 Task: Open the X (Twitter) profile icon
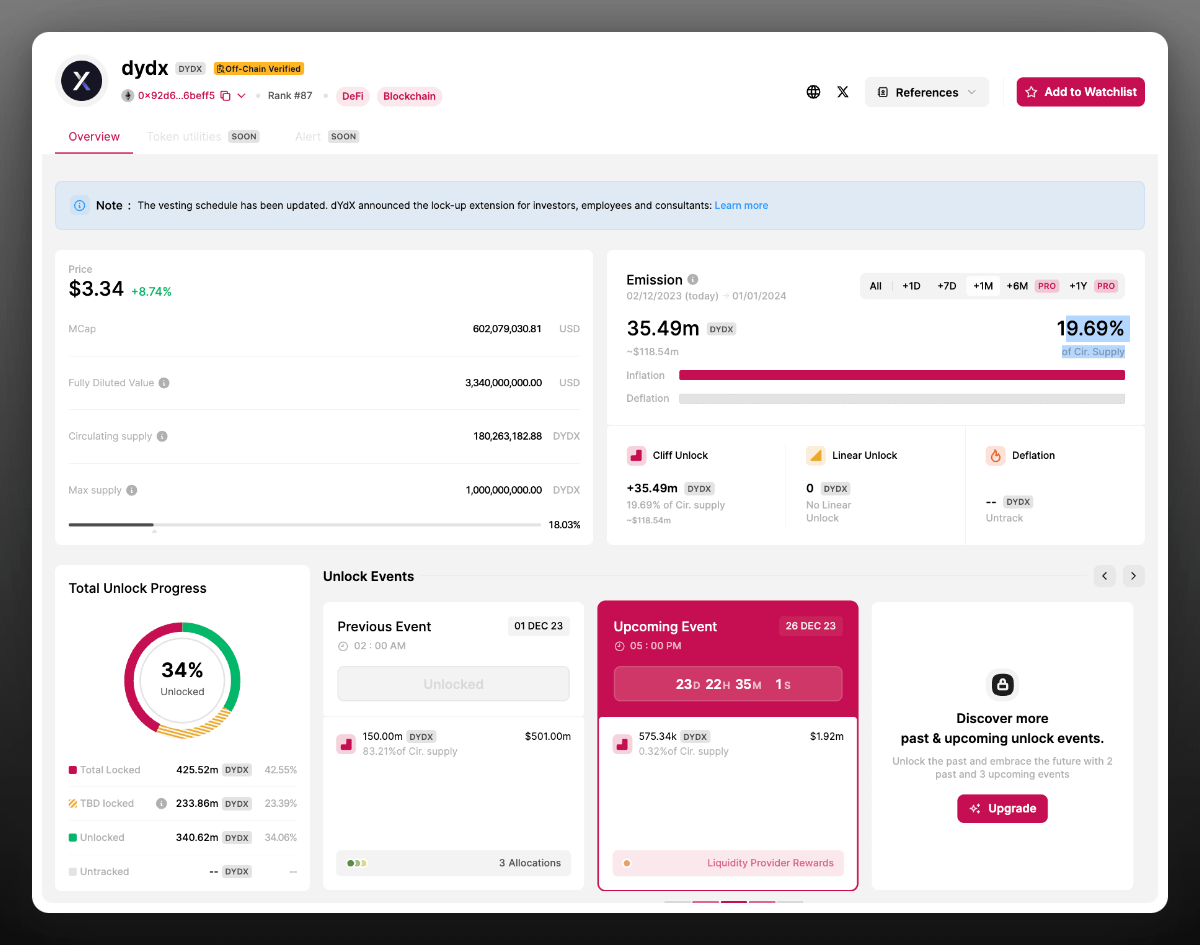843,92
